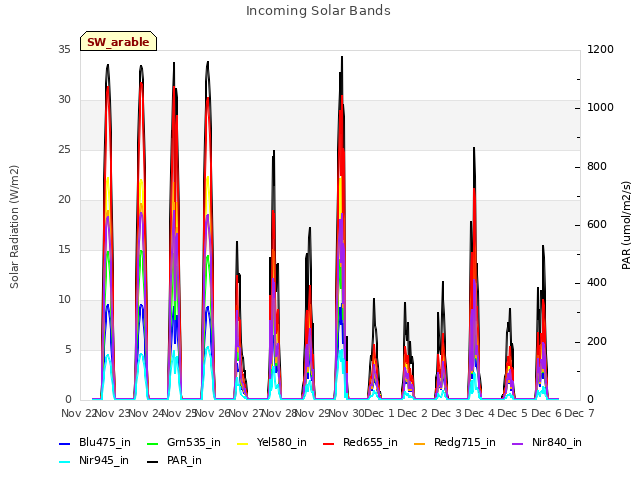
Task: Click the PAR (umol/m2/s) axis label
Action: click(626, 225)
